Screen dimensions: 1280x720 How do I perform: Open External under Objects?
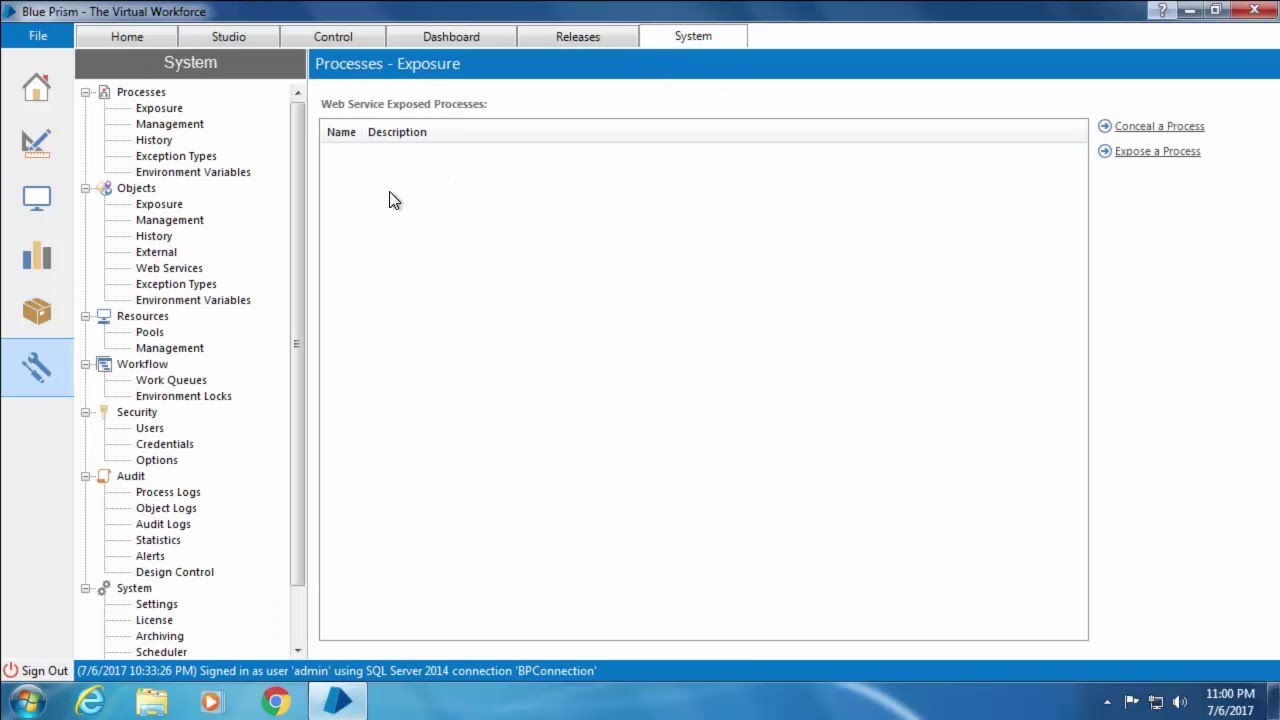pyautogui.click(x=156, y=252)
